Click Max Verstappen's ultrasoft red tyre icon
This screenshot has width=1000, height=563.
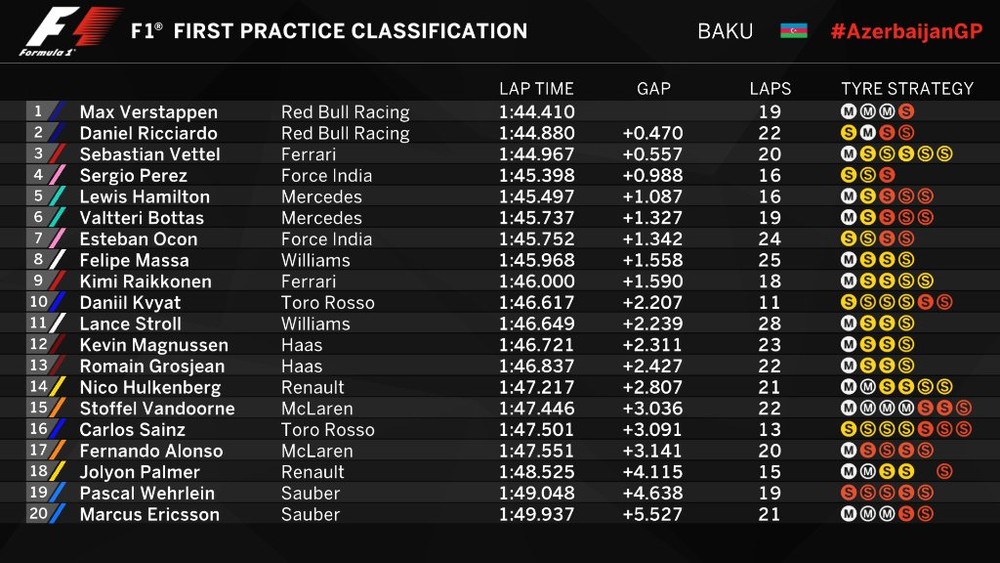(x=906, y=112)
